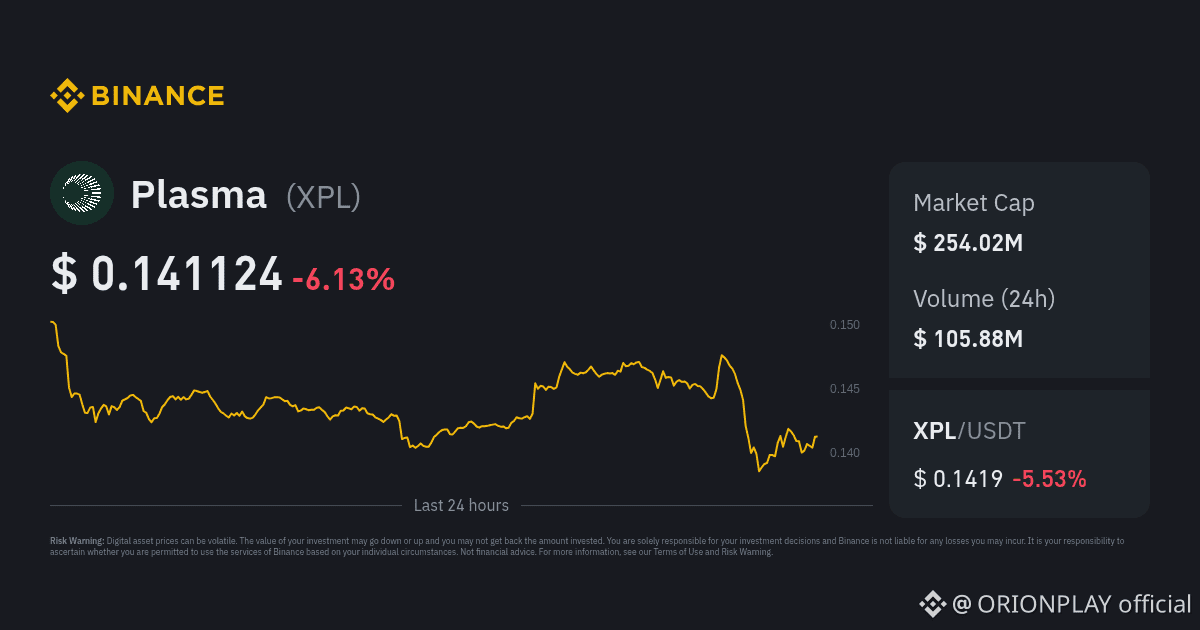This screenshot has height=630, width=1200.
Task: Click the Last 24 hours label
Action: coord(461,506)
